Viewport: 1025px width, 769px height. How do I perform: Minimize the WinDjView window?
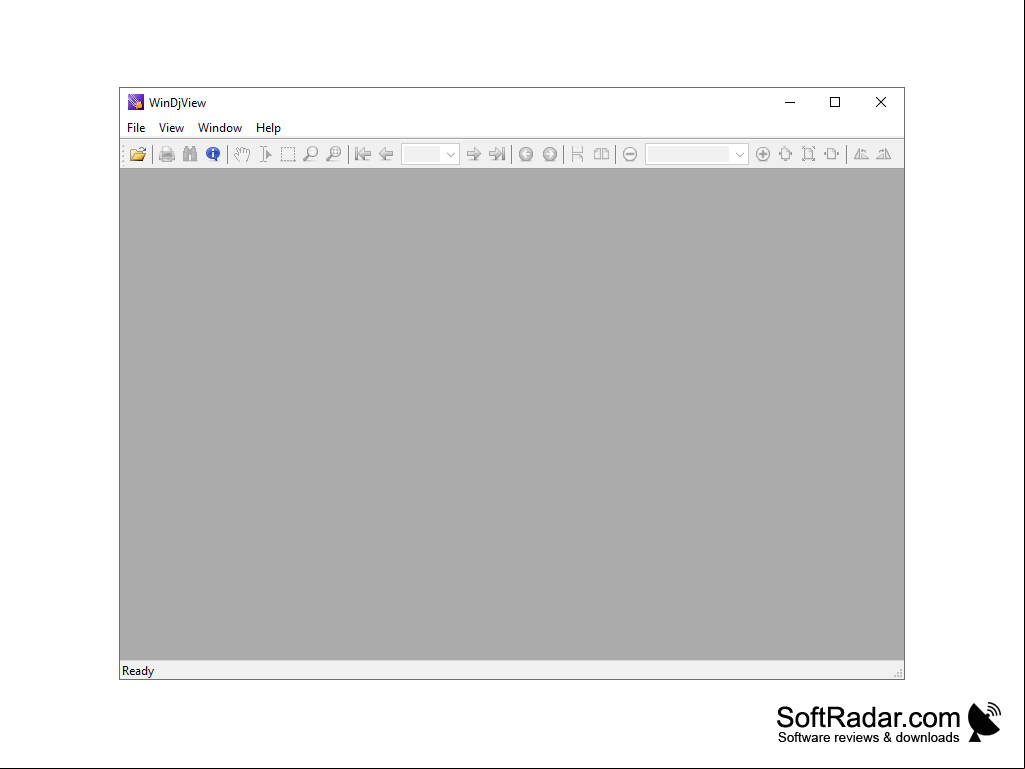(790, 102)
